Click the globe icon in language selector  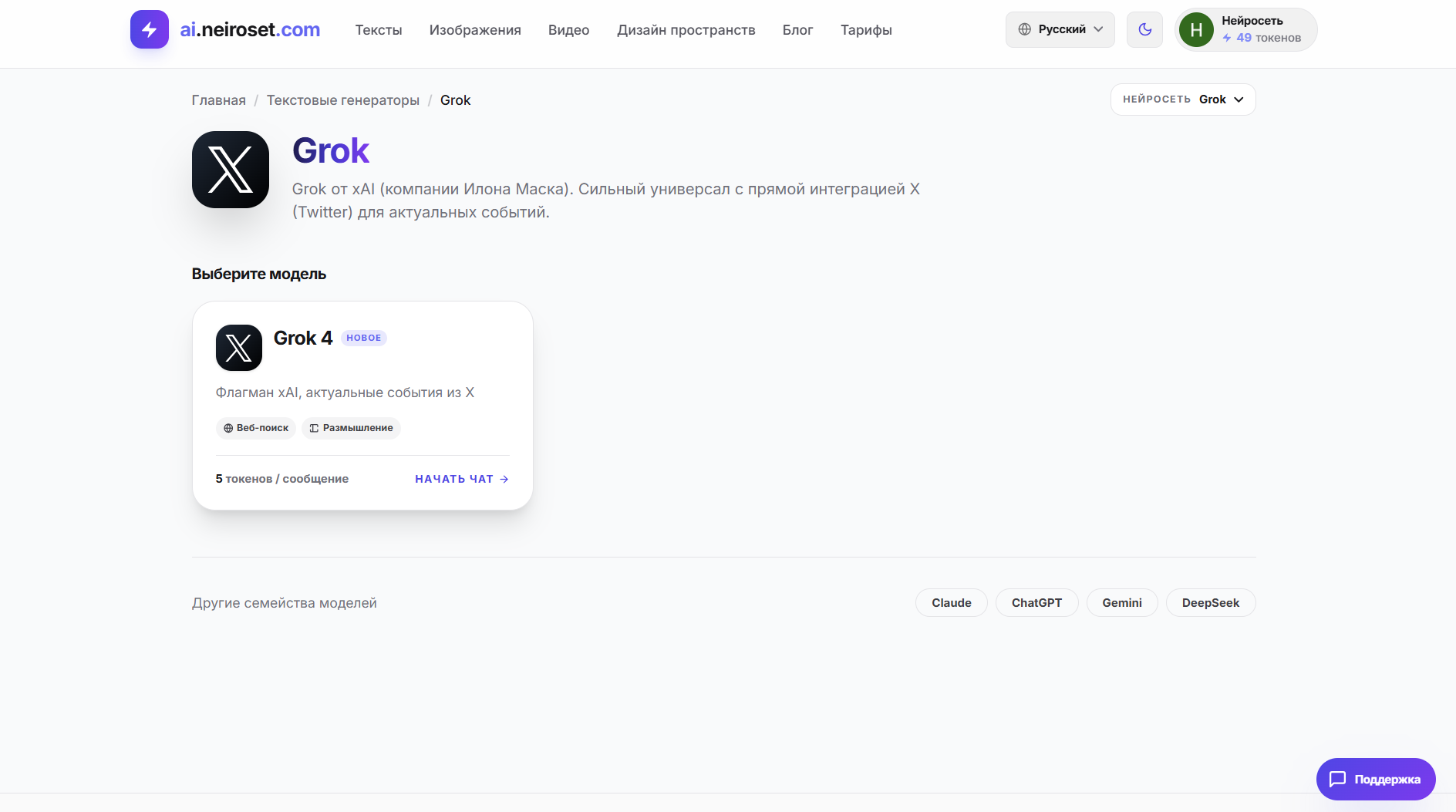click(x=1024, y=29)
